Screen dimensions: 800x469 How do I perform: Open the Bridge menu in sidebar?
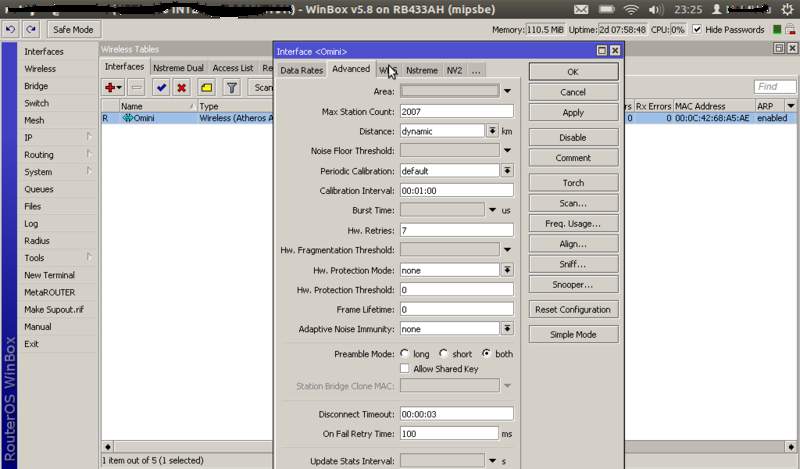tap(36, 86)
